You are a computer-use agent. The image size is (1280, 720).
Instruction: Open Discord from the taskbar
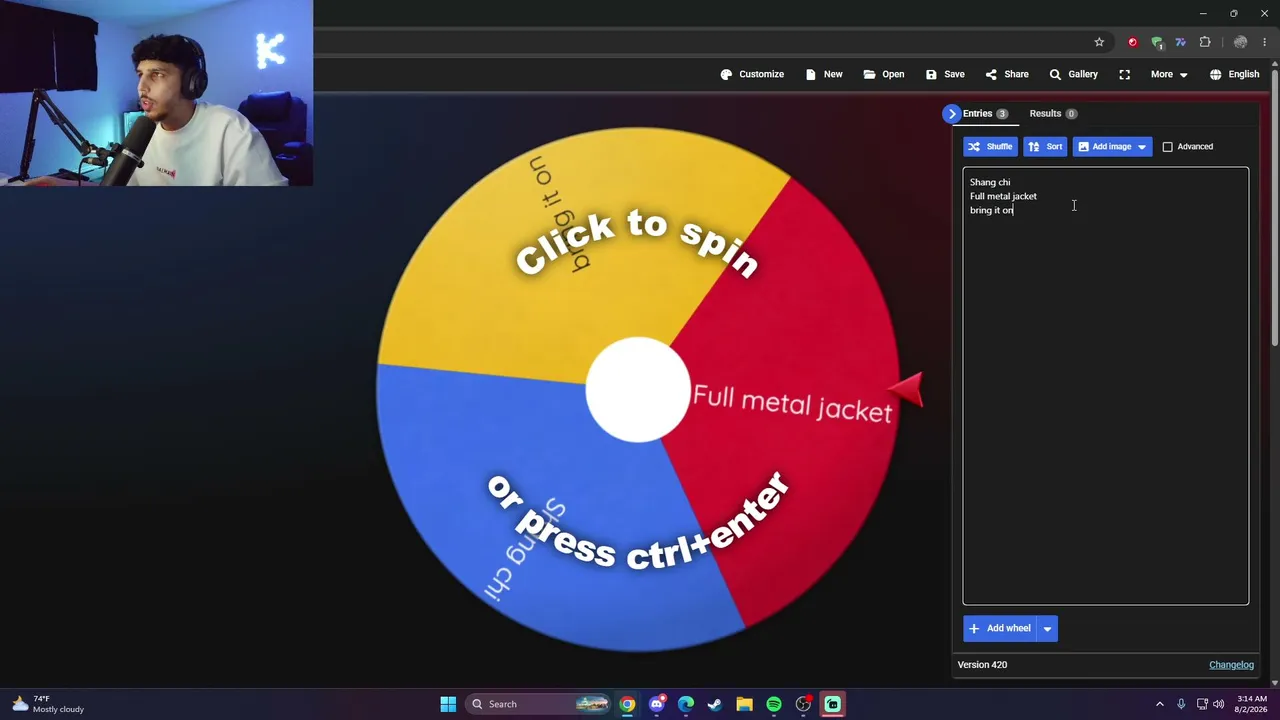tap(656, 704)
